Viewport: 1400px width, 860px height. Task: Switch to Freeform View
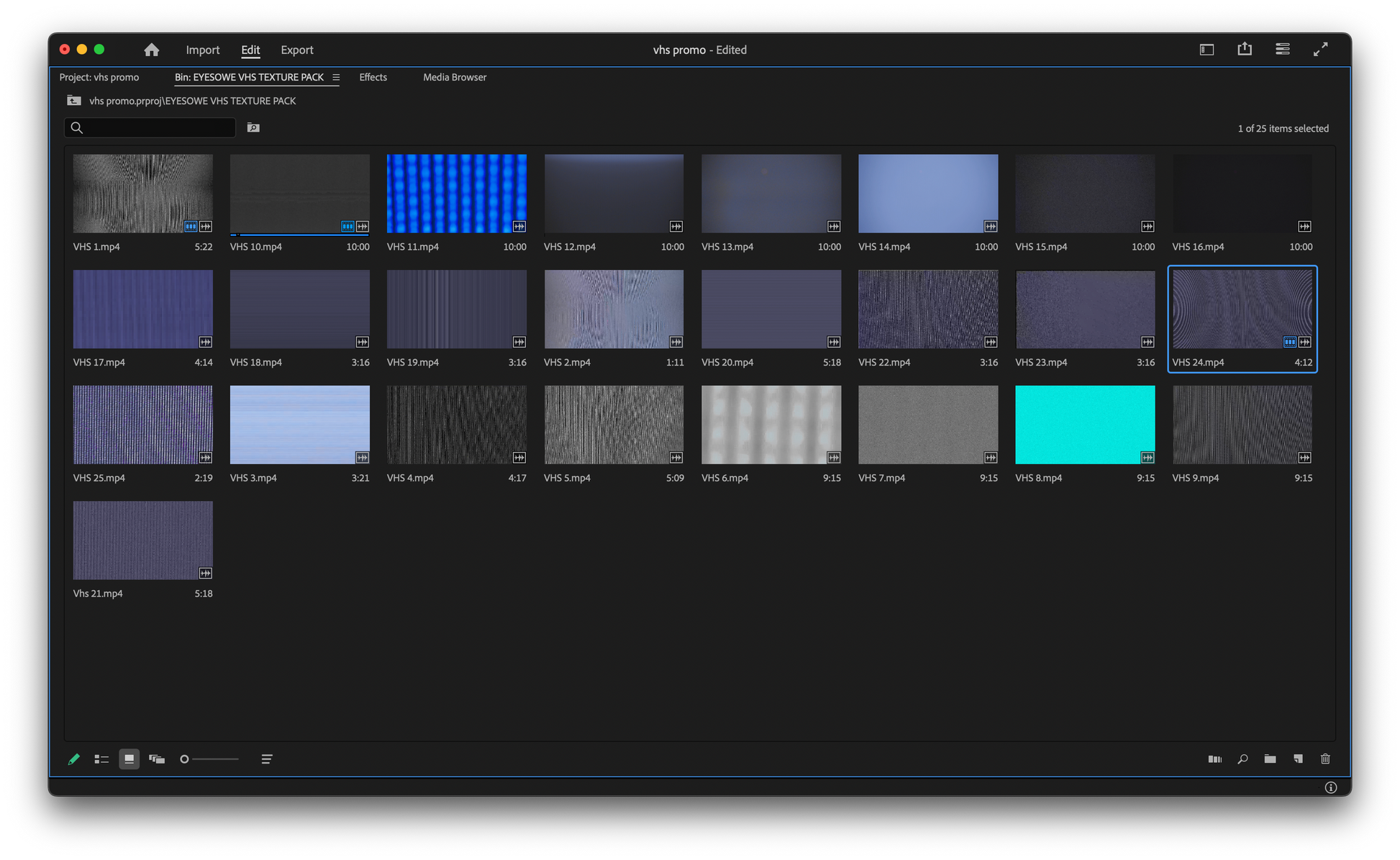pos(157,759)
